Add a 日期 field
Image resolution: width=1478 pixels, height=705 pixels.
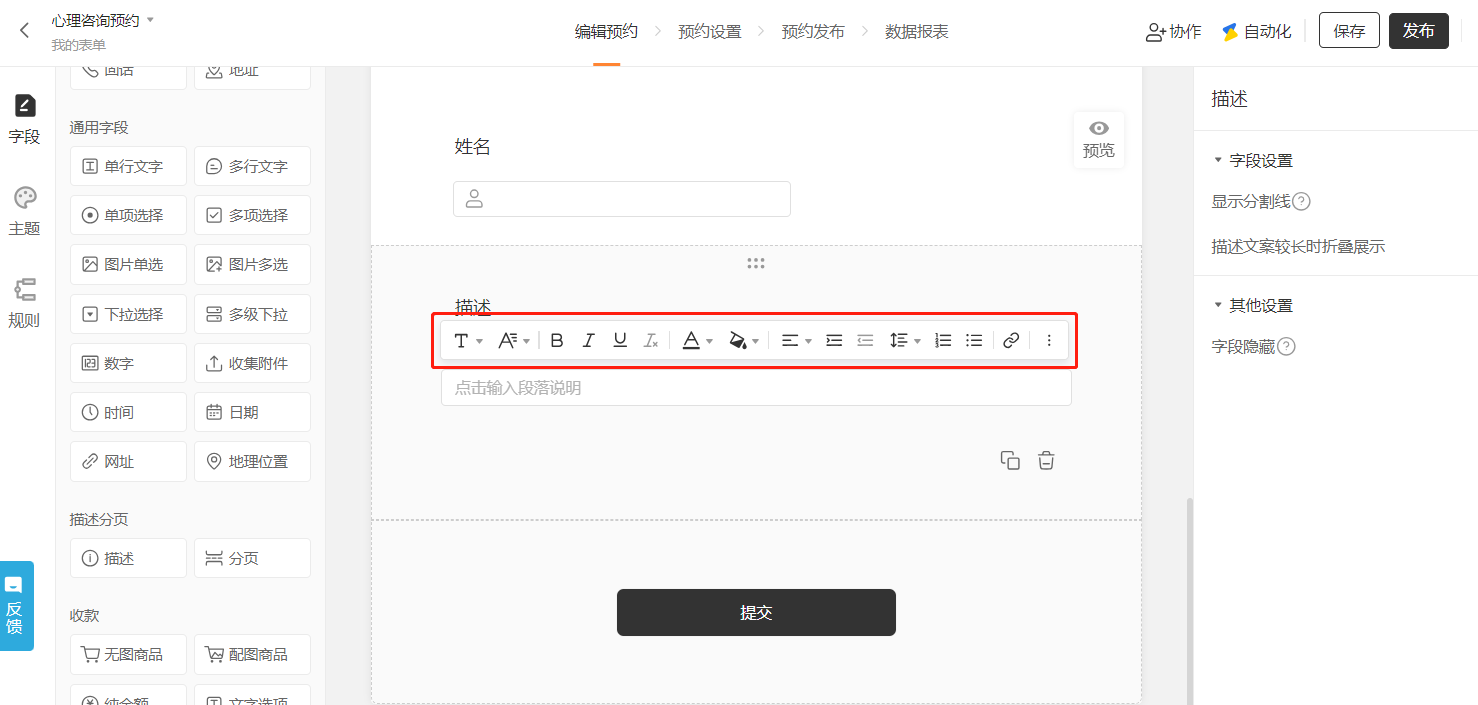click(252, 412)
